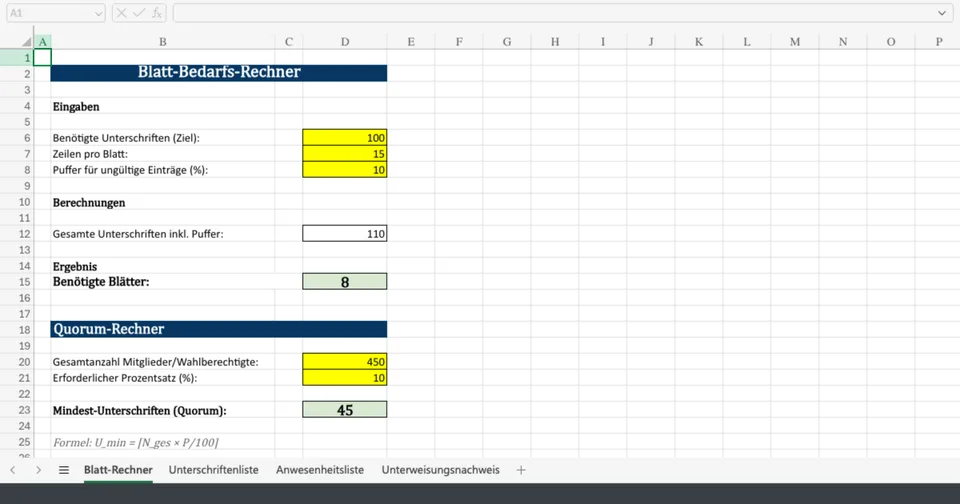Select the Formel U_min italic note
The image size is (960, 504).
coord(135,442)
